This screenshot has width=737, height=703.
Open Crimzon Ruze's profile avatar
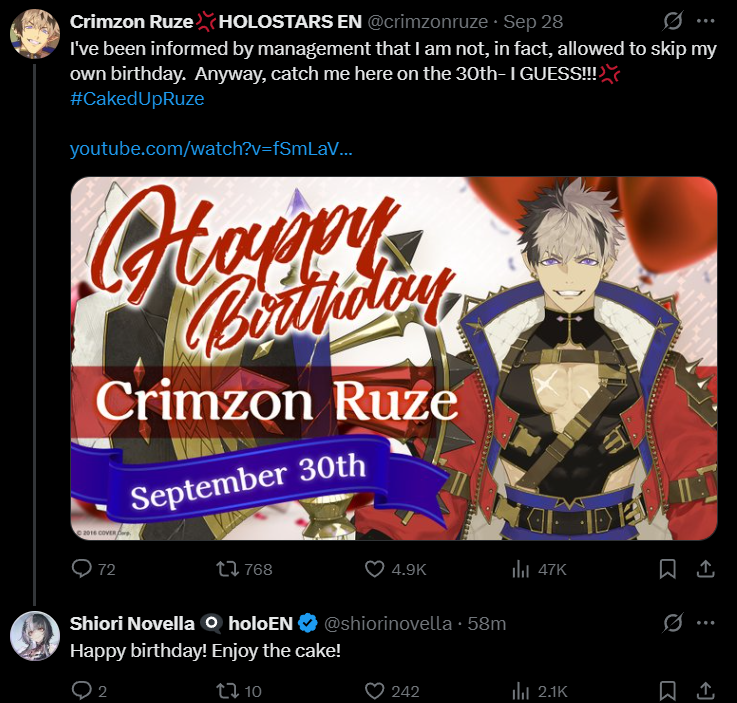35,33
